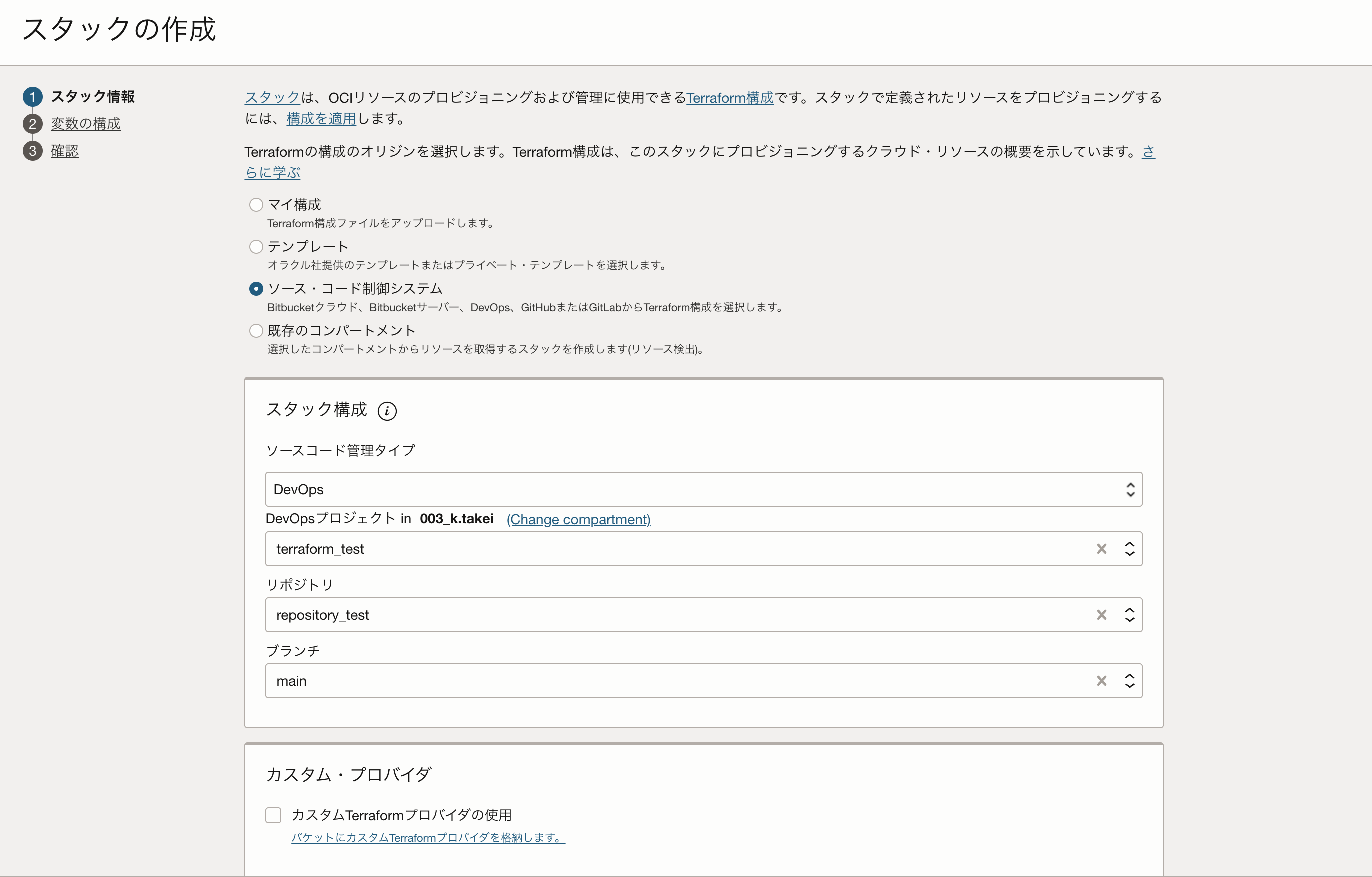1372x877 pixels.
Task: Open the ソースコード管理タイプ DevOps dropdown
Action: click(x=703, y=490)
